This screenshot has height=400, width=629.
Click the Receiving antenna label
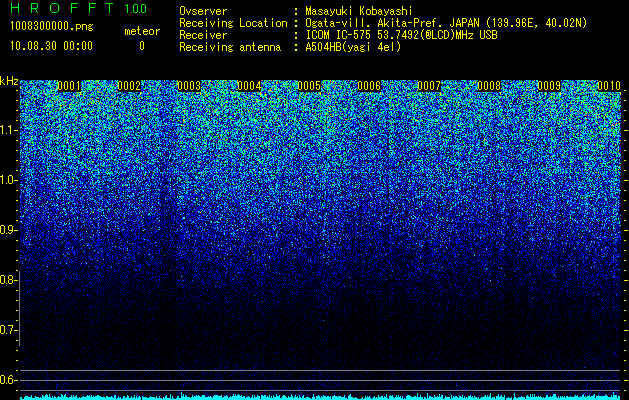point(230,47)
